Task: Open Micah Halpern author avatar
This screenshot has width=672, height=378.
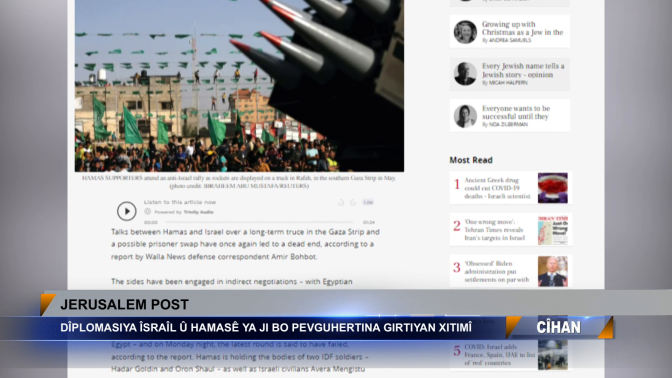Action: (465, 74)
